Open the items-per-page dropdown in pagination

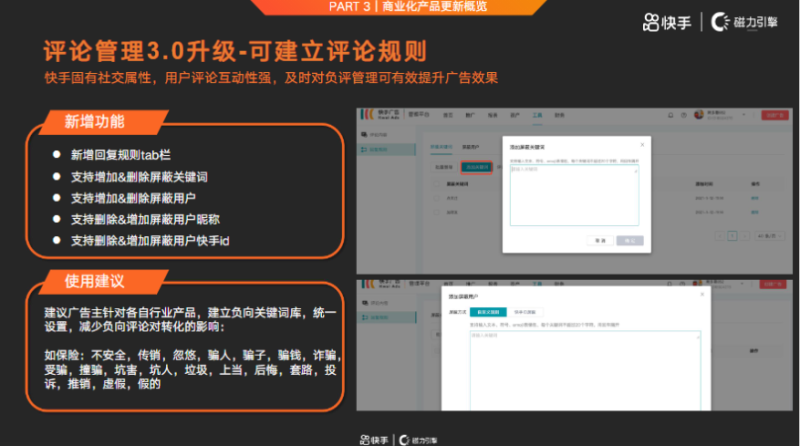[x=770, y=236]
